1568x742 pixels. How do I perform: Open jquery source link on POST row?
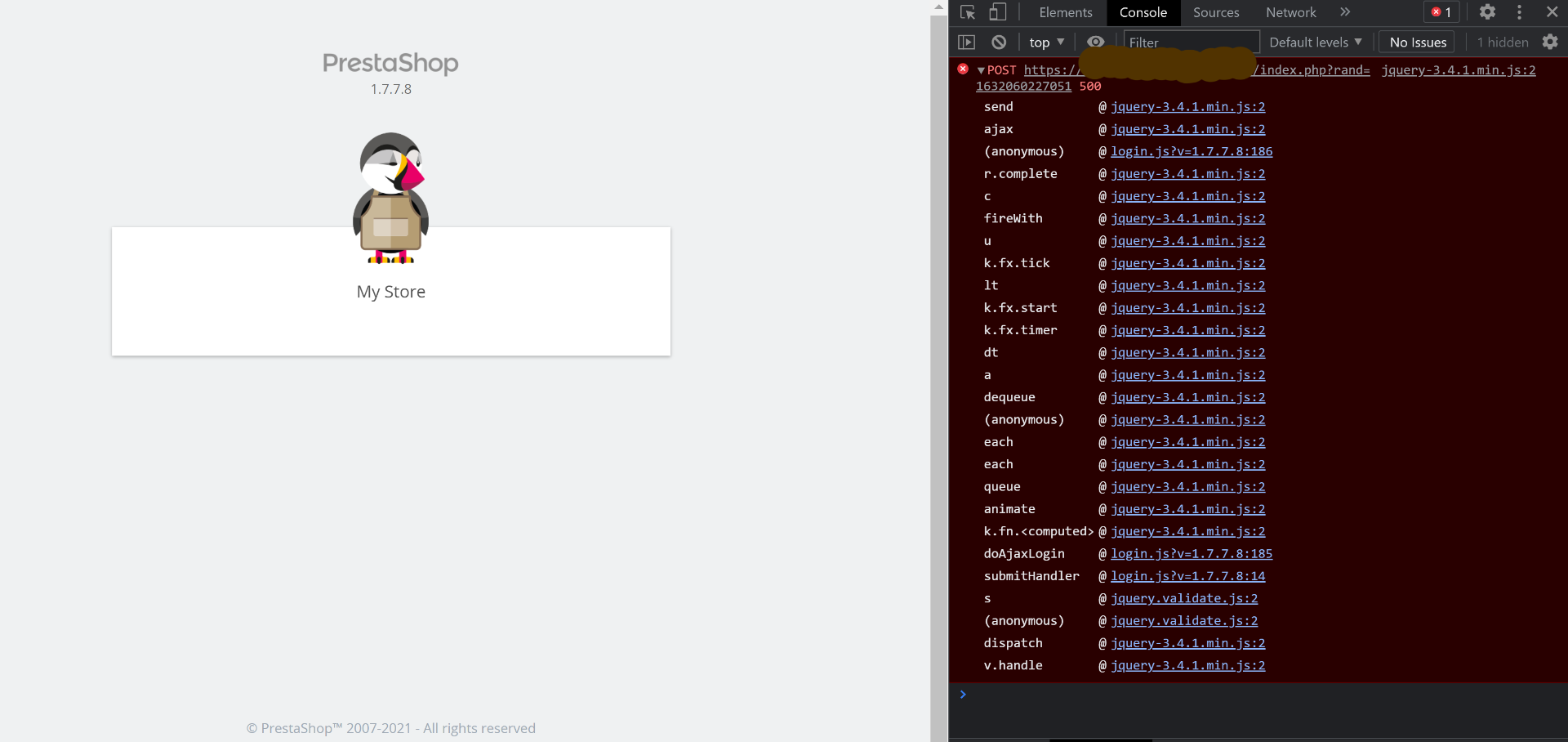pyautogui.click(x=1459, y=70)
